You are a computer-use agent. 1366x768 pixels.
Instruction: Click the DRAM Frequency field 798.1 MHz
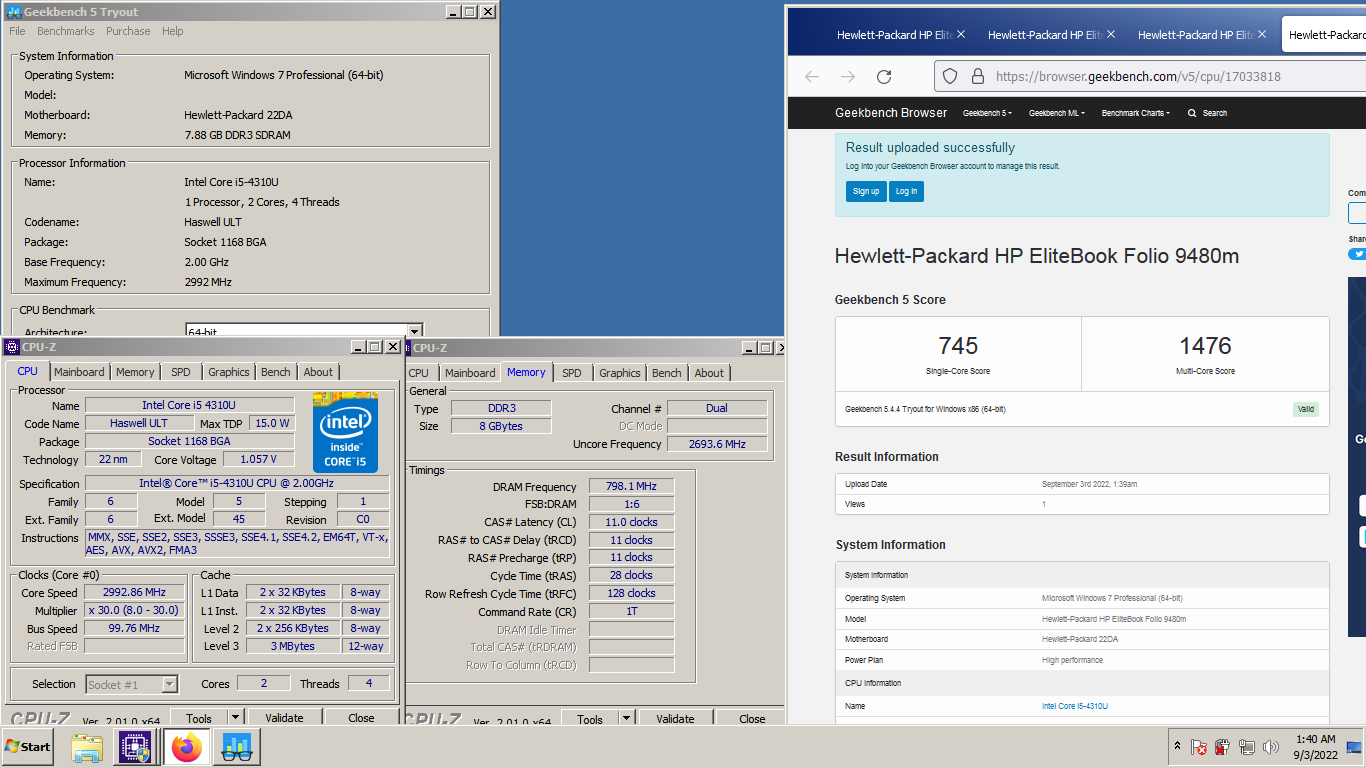[631, 486]
